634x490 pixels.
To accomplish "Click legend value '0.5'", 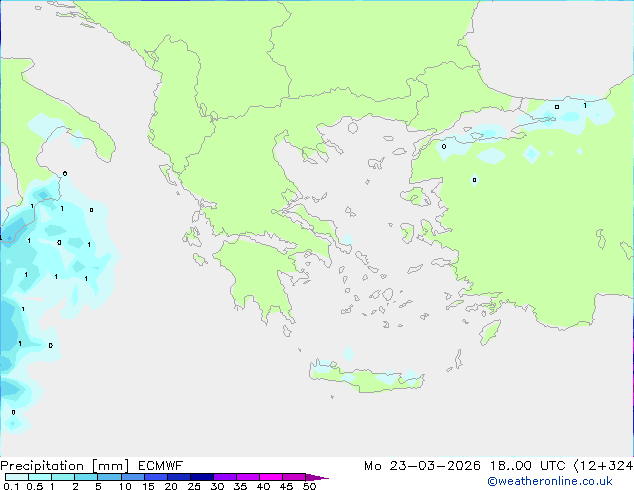I will coord(35,486).
